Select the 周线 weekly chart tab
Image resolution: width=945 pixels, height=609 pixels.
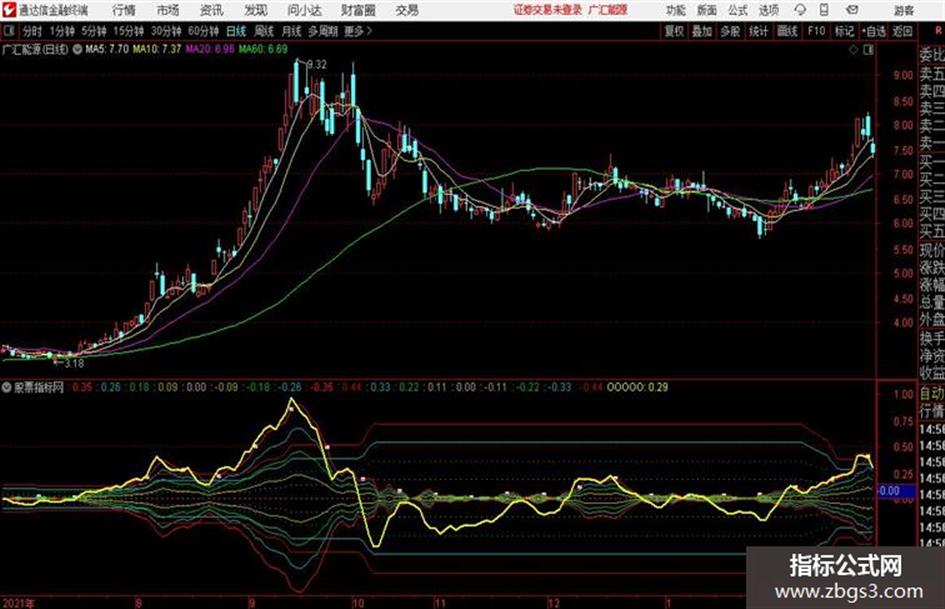pos(264,31)
